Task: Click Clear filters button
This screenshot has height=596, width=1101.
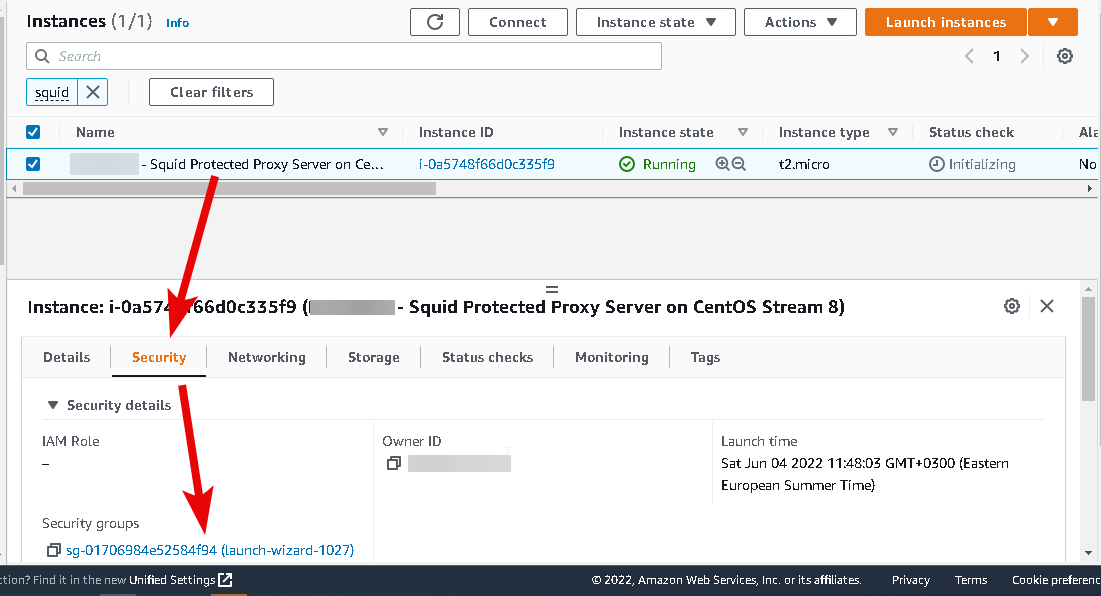Action: click(211, 92)
